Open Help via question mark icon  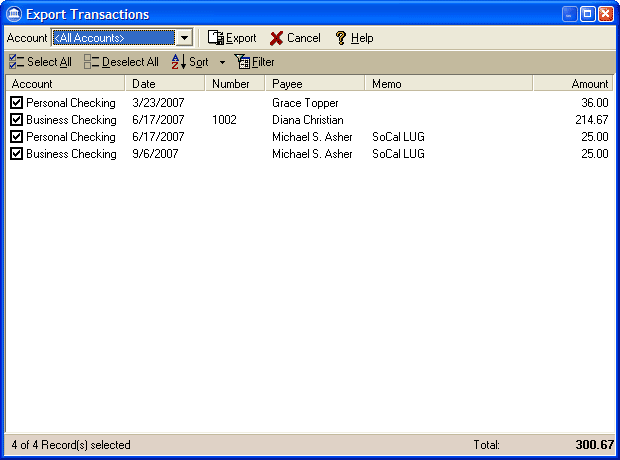pos(340,38)
